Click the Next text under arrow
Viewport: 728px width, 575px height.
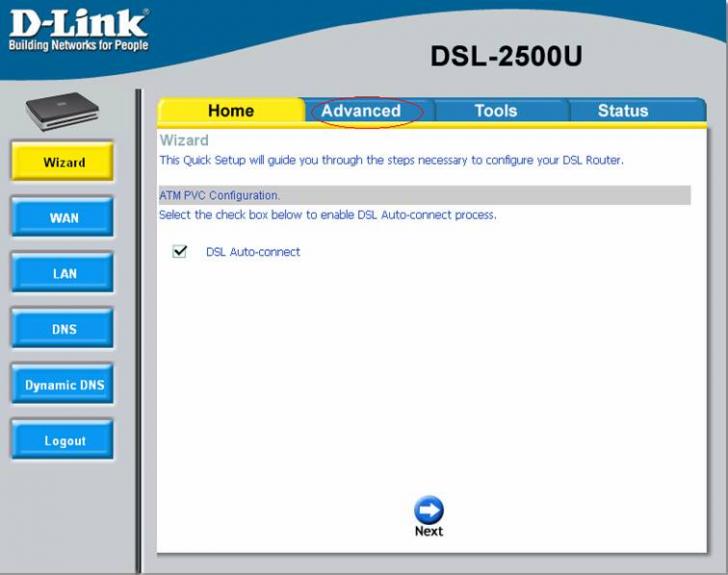pos(429,531)
